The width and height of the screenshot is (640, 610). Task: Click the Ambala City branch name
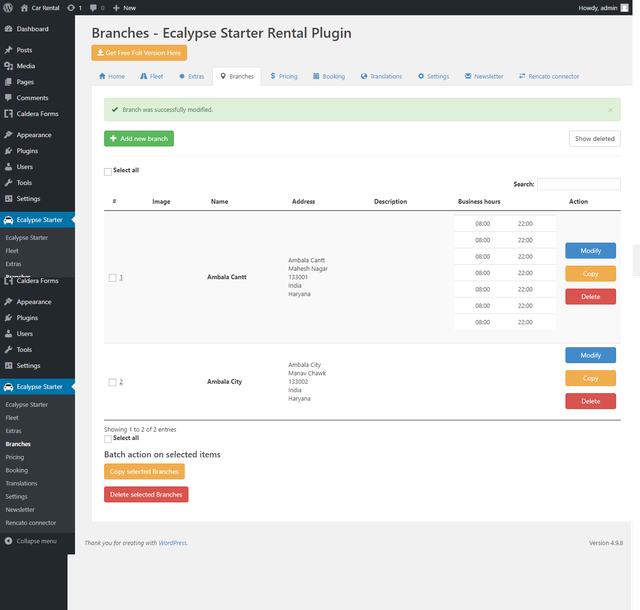point(224,381)
